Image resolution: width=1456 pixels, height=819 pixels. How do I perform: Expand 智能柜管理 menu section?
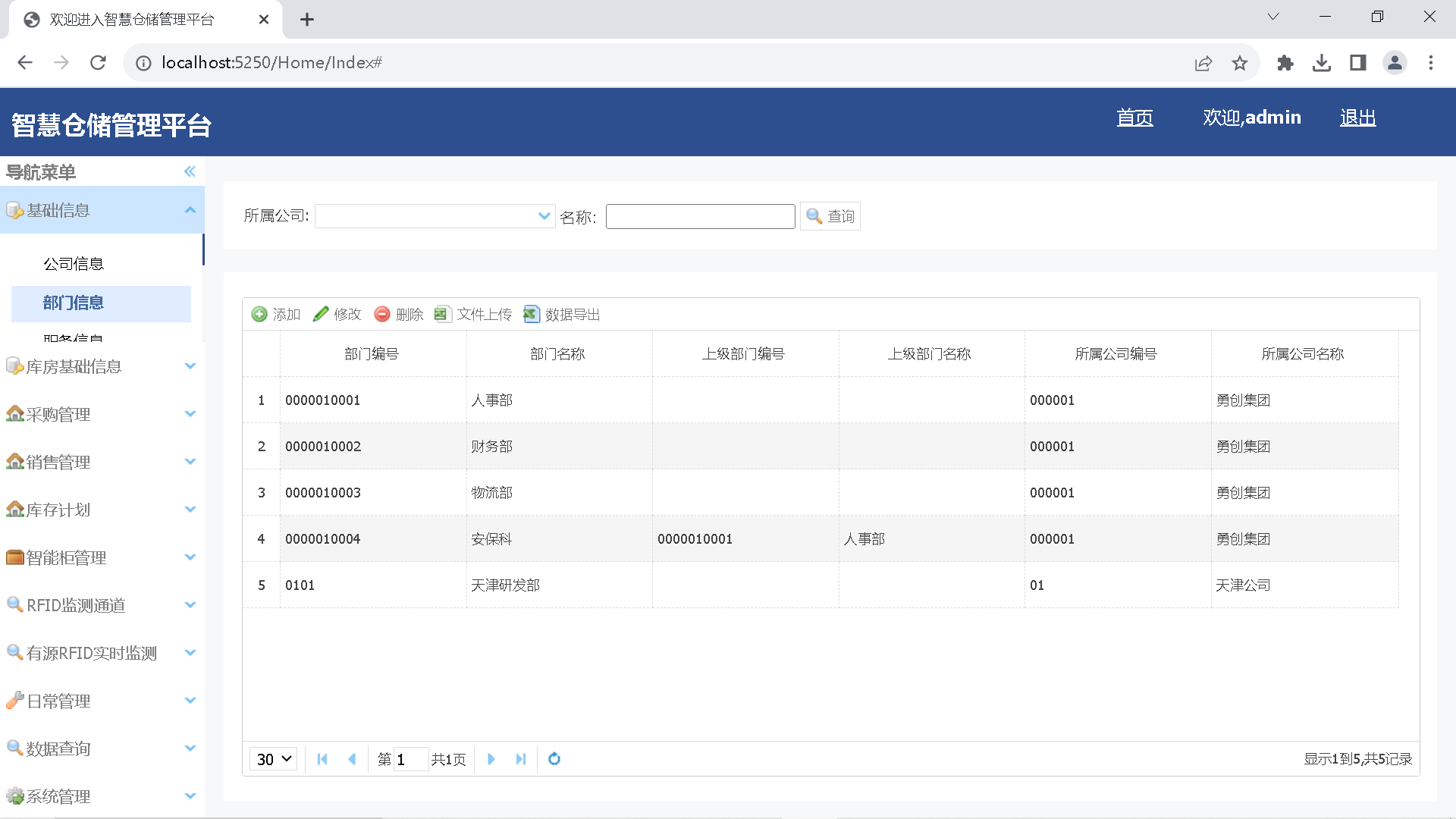tap(102, 557)
